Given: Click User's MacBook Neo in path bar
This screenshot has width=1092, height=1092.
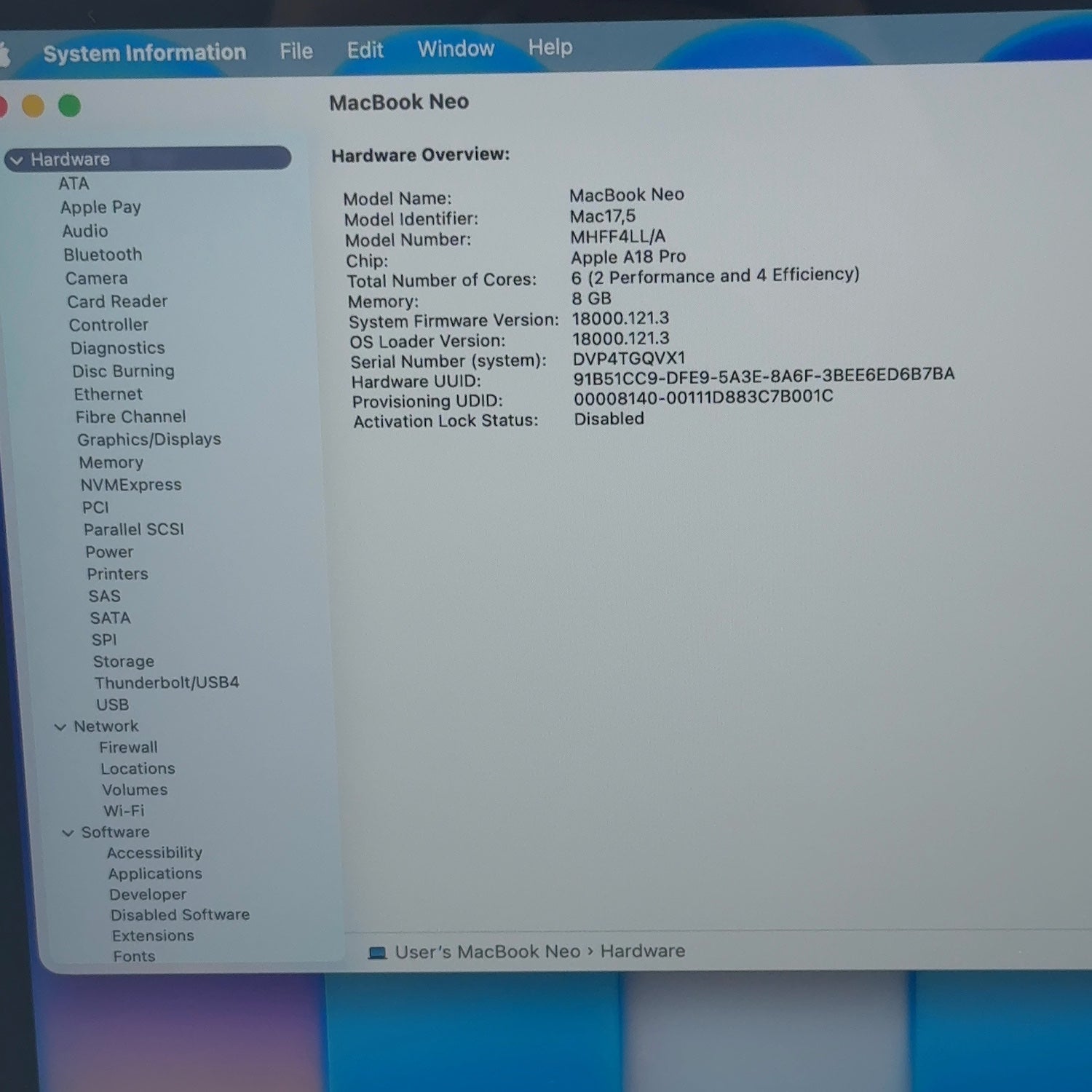Looking at the screenshot, I should (x=487, y=952).
